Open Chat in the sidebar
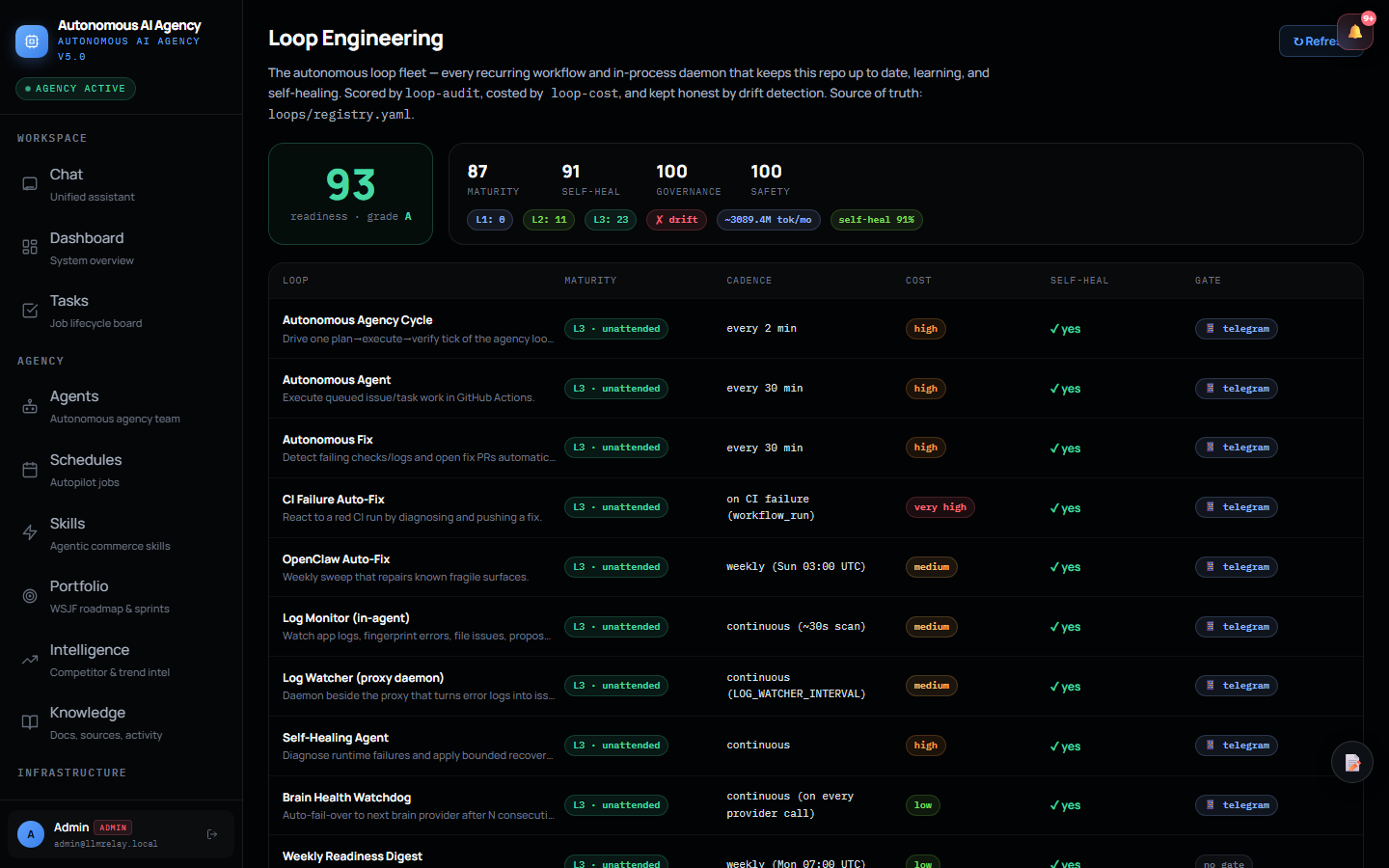 click(121, 184)
